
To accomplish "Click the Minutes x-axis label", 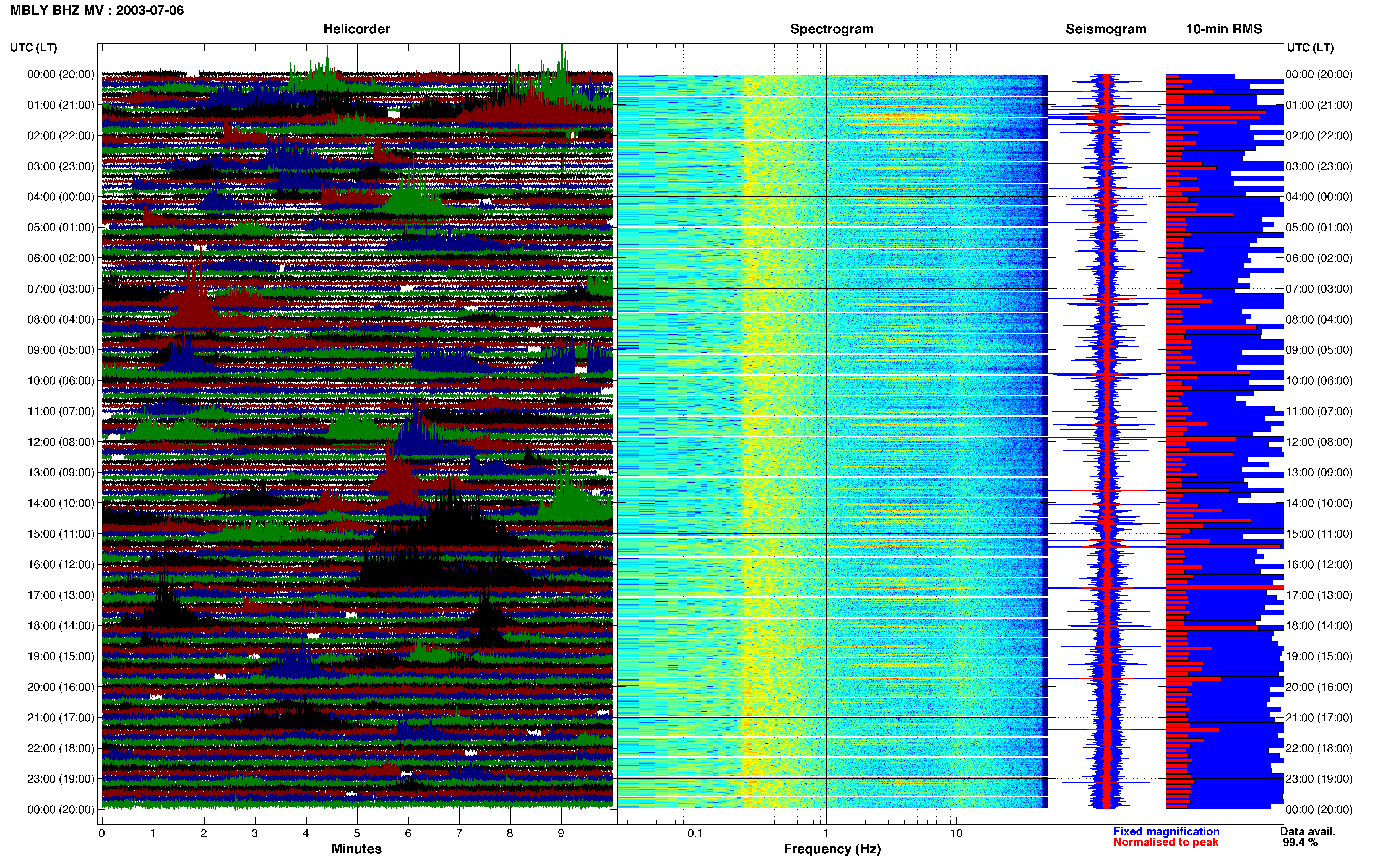I will [356, 849].
